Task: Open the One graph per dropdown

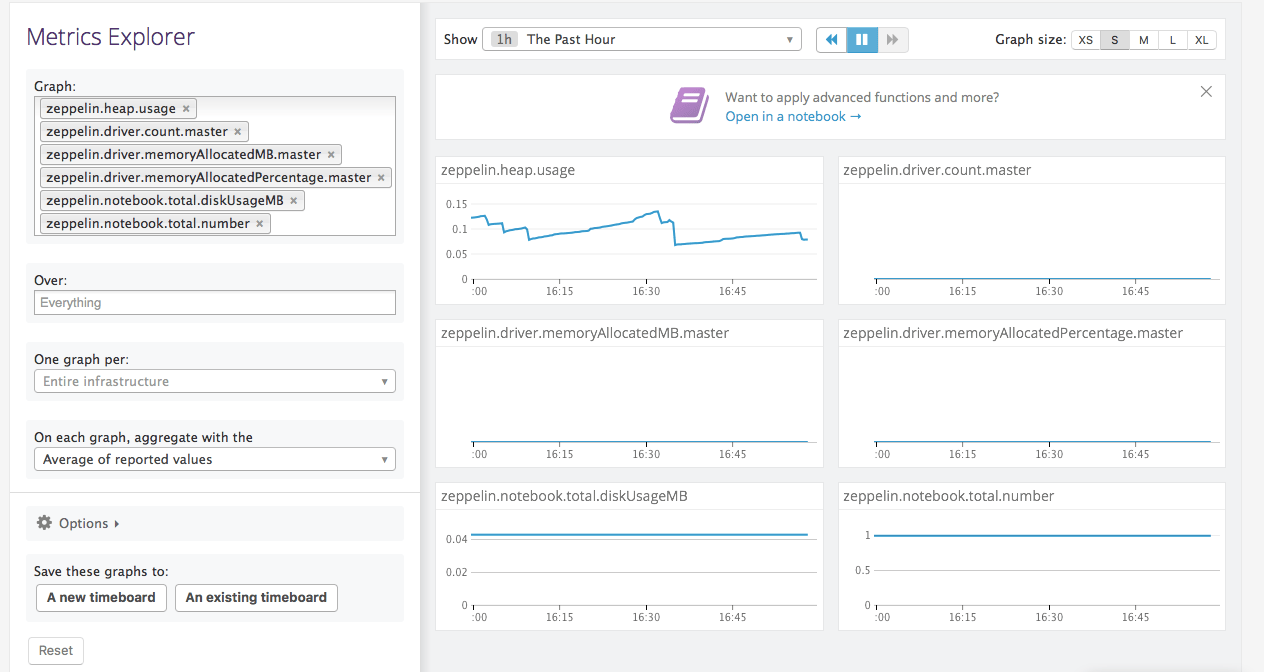Action: [214, 381]
